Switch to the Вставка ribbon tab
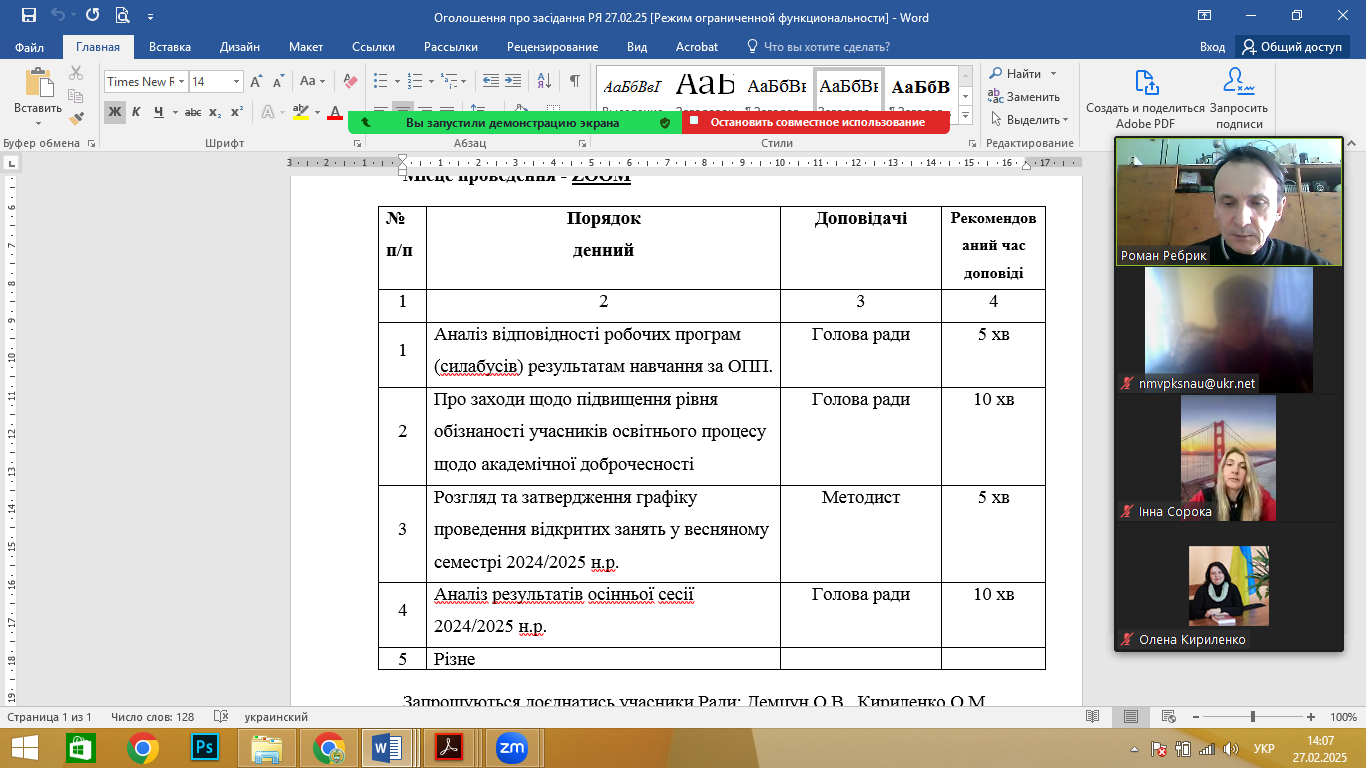 (170, 47)
